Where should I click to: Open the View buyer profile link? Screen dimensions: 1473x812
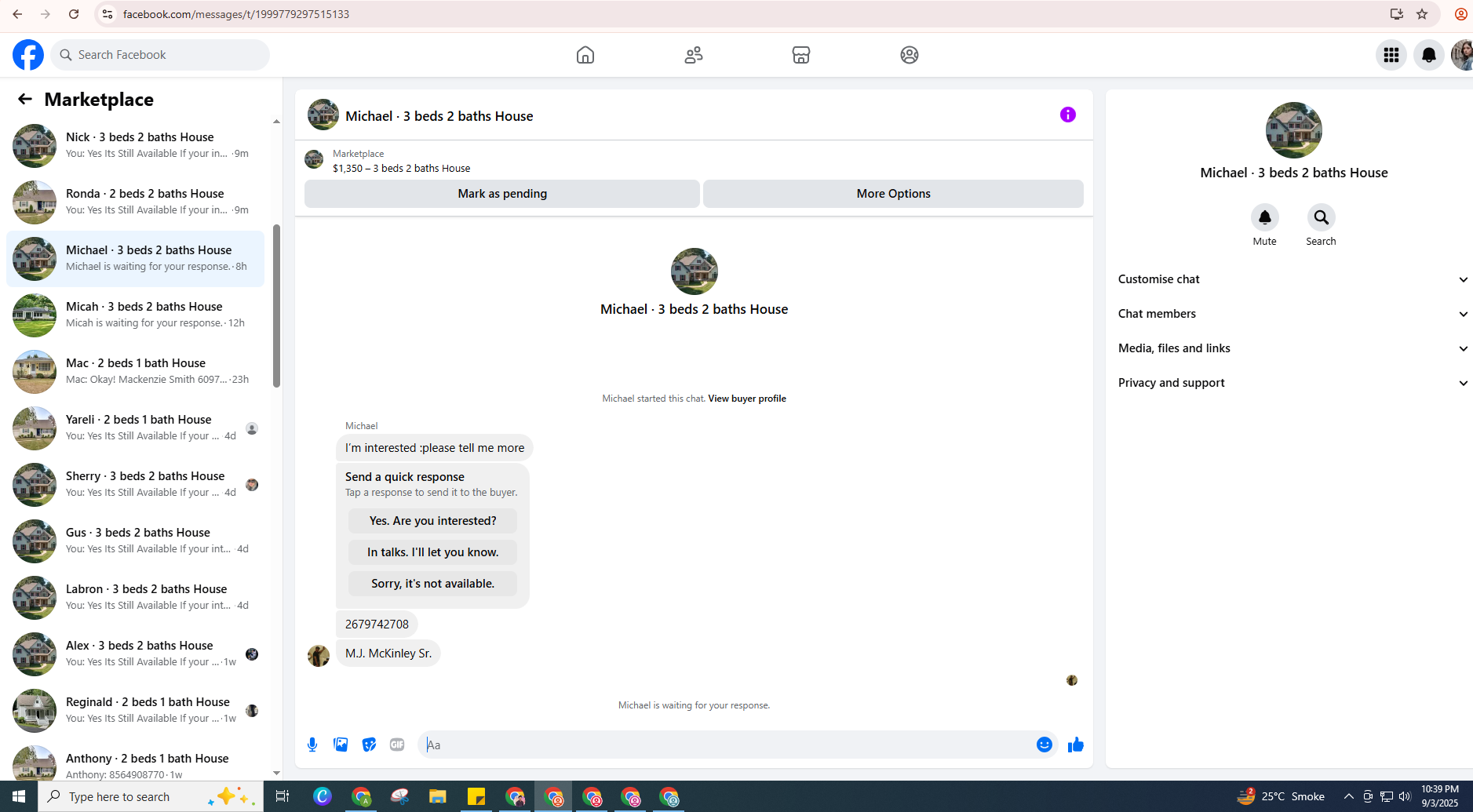[x=747, y=399]
